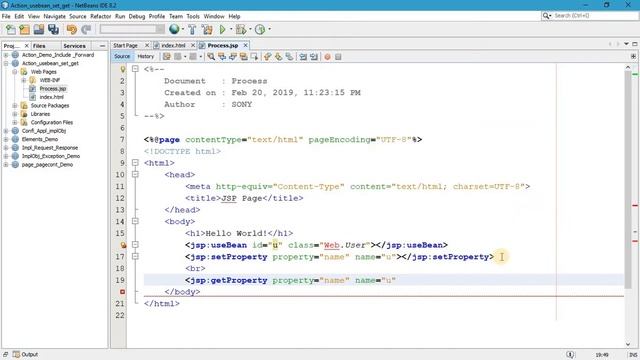640x360 pixels.
Task: Click Toggle Highlight Search editor icon
Action: pyautogui.click(x=244, y=57)
